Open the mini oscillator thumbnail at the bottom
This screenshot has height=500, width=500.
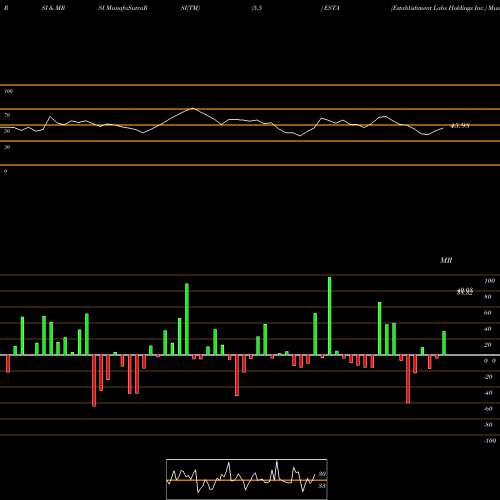pos(247,479)
